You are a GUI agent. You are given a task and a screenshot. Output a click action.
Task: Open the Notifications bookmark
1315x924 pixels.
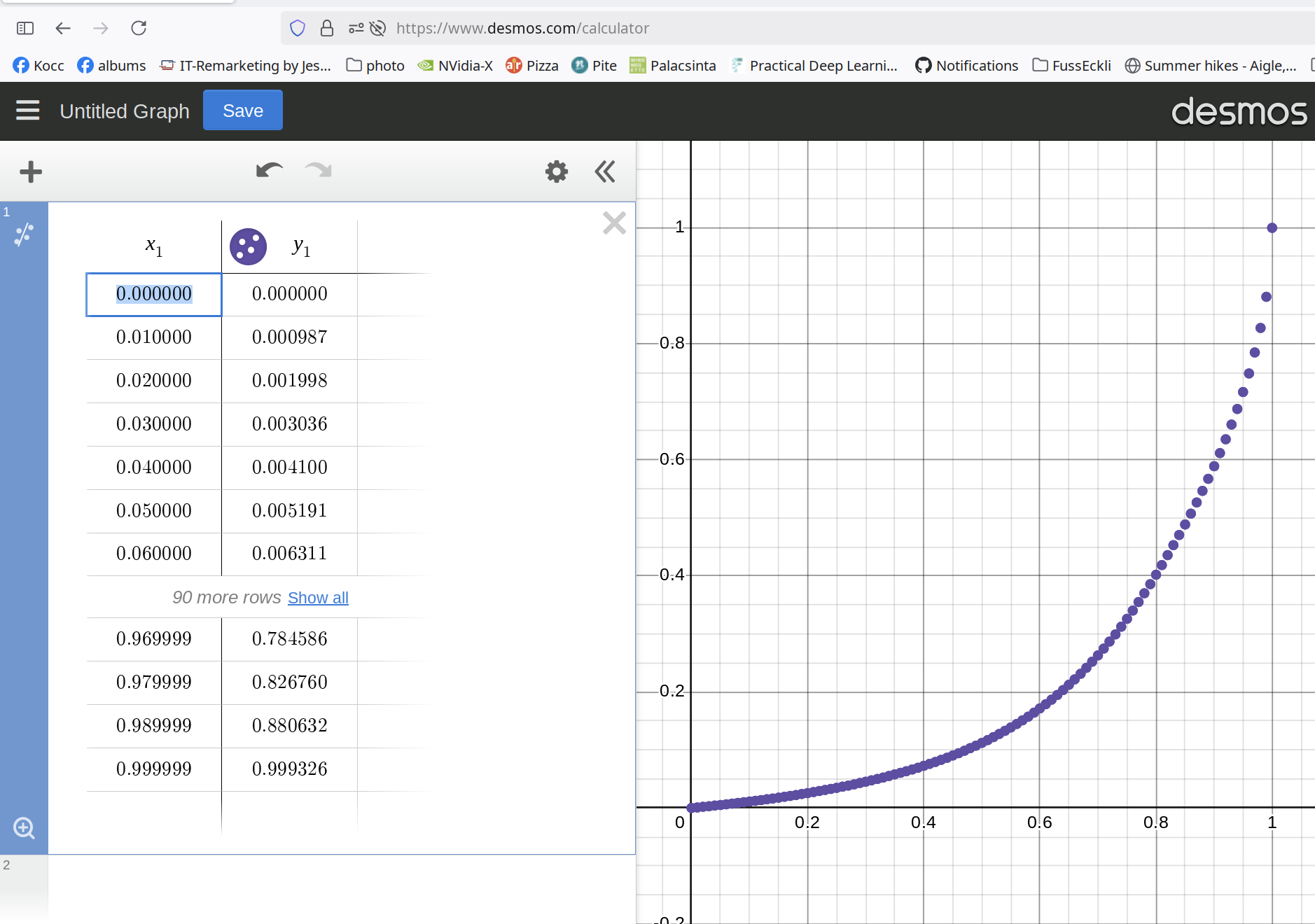coord(967,66)
